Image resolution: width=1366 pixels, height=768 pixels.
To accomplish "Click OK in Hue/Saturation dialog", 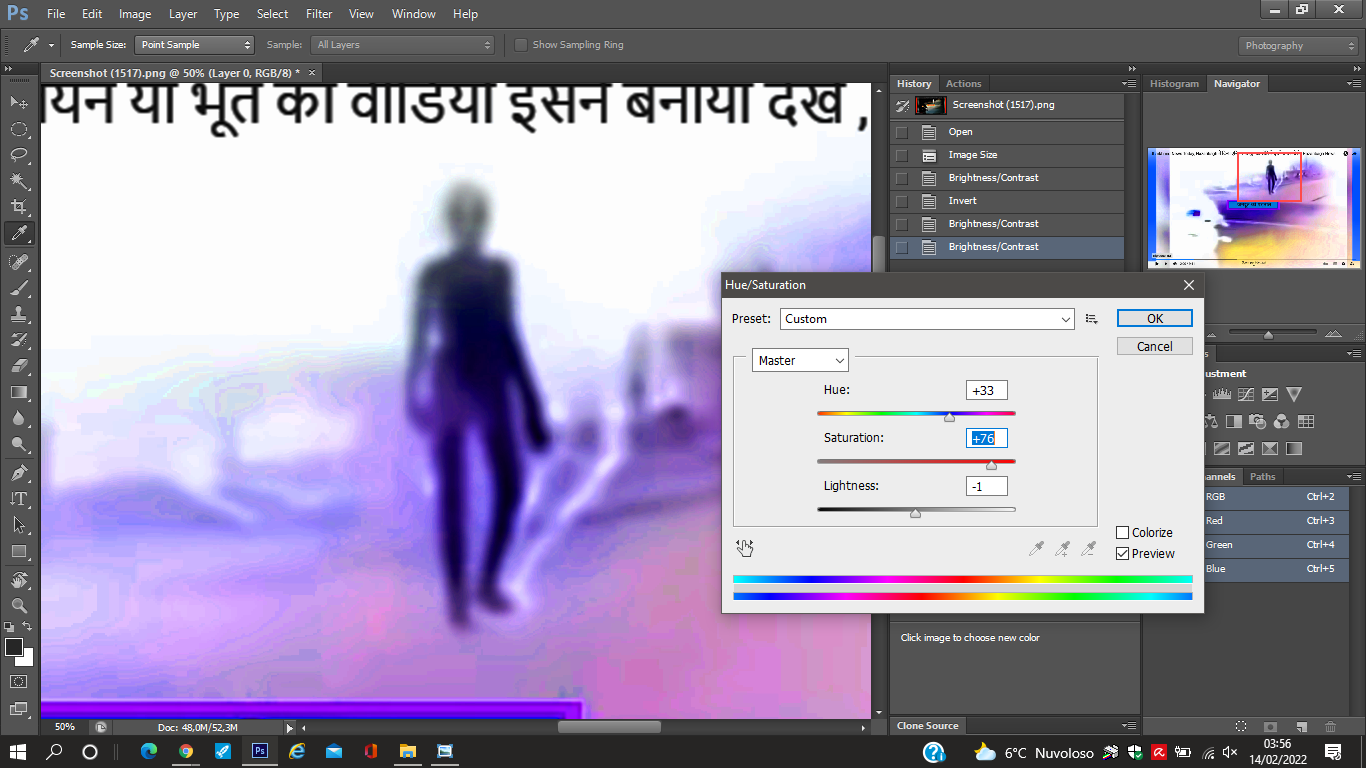I will coord(1154,318).
